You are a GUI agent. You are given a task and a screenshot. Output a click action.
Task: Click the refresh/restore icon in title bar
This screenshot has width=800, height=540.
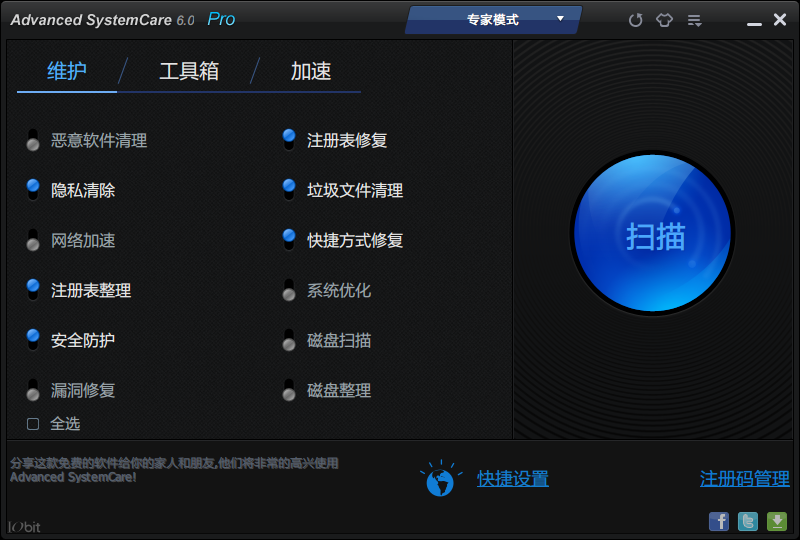635,20
